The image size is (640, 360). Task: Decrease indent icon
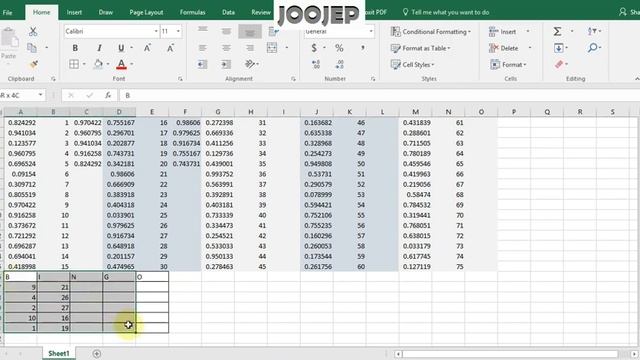(202, 64)
